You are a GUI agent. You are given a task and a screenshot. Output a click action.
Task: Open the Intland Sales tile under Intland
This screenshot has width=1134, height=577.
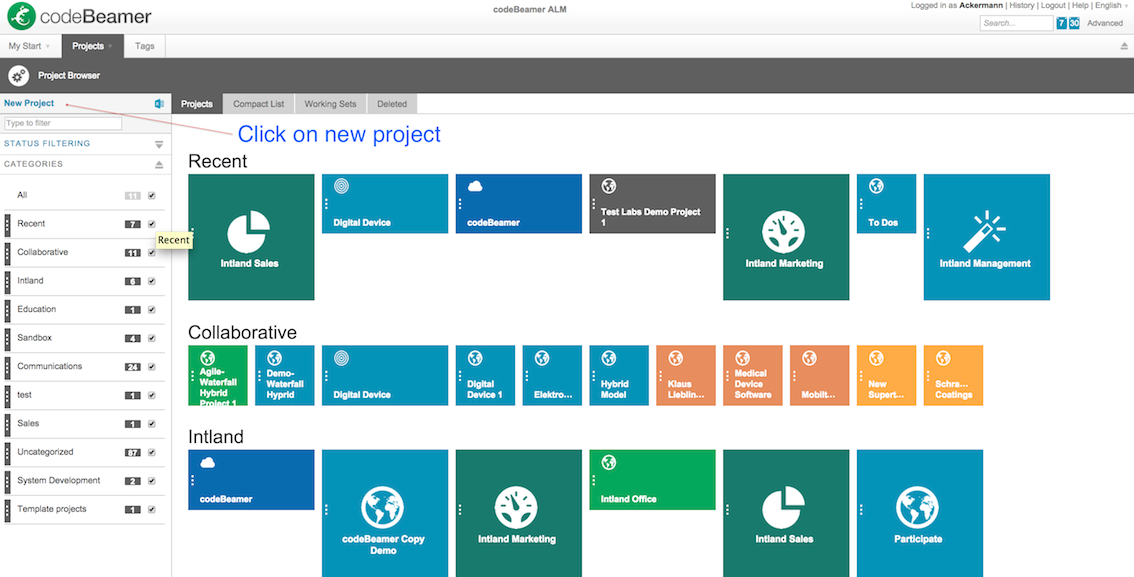click(786, 513)
